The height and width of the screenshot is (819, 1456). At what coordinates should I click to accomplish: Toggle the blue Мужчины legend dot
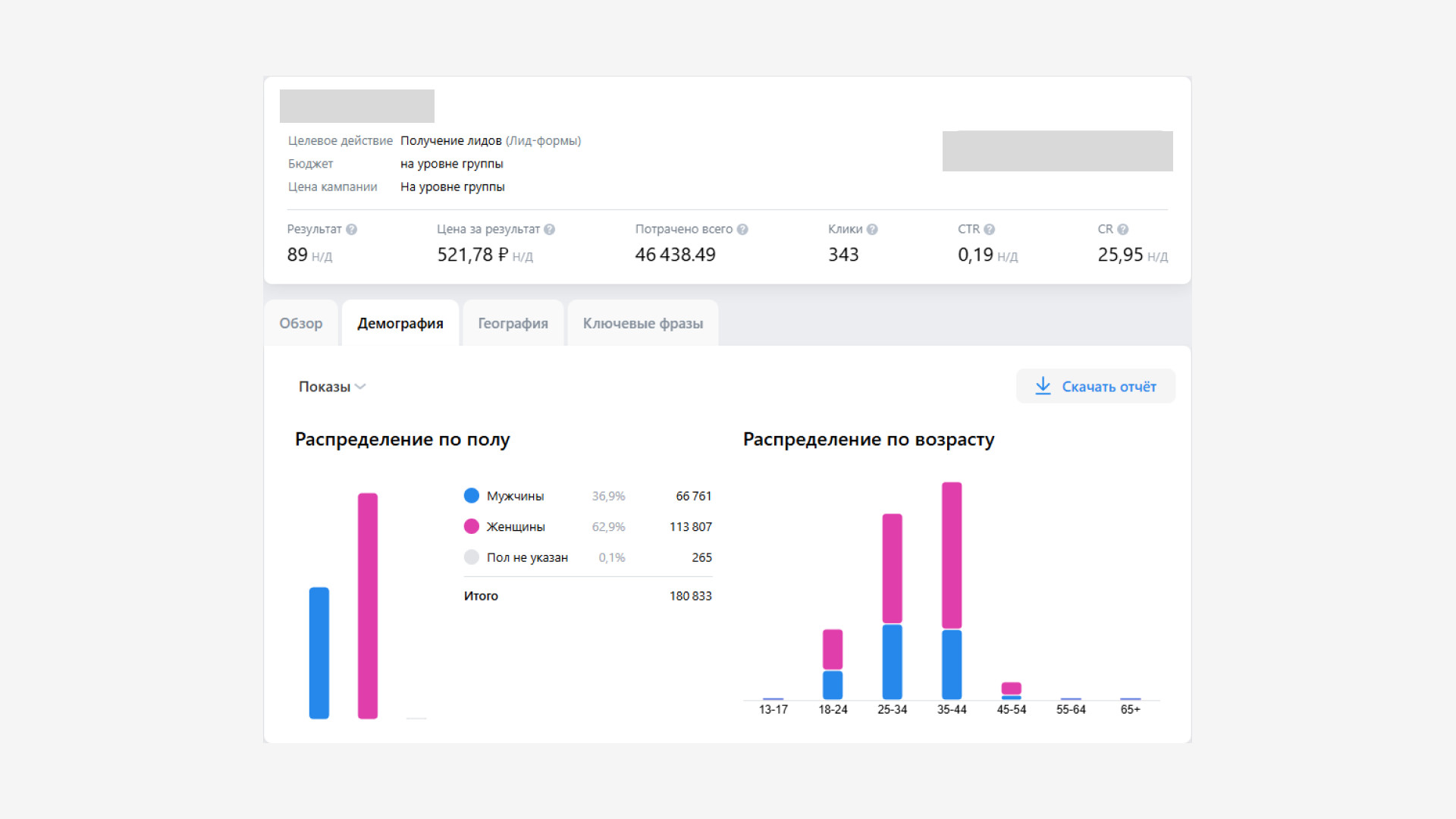471,496
